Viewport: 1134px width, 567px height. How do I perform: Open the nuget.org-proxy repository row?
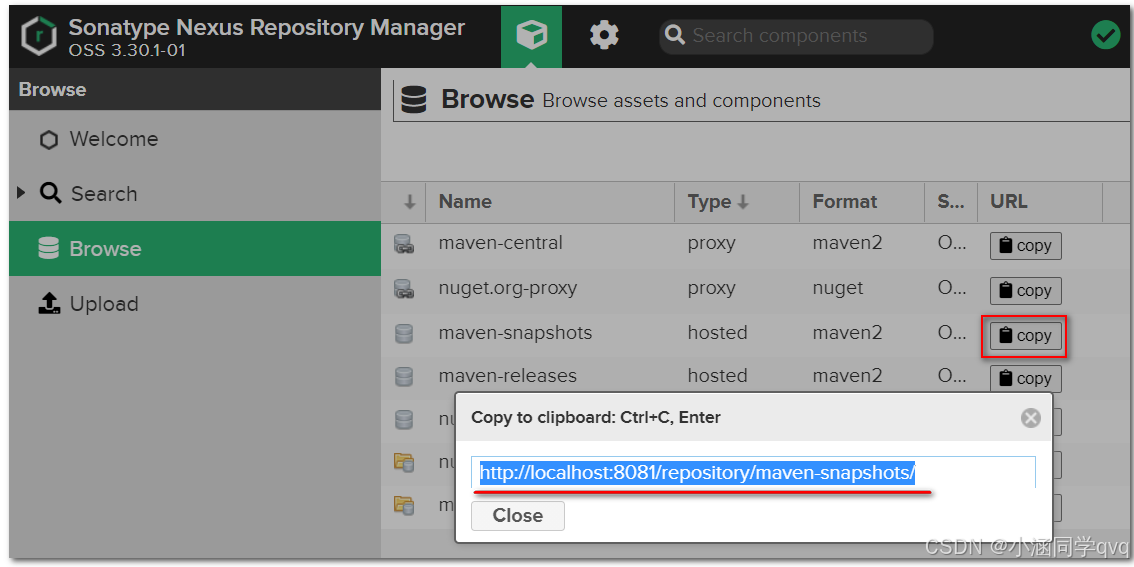pyautogui.click(x=756, y=290)
